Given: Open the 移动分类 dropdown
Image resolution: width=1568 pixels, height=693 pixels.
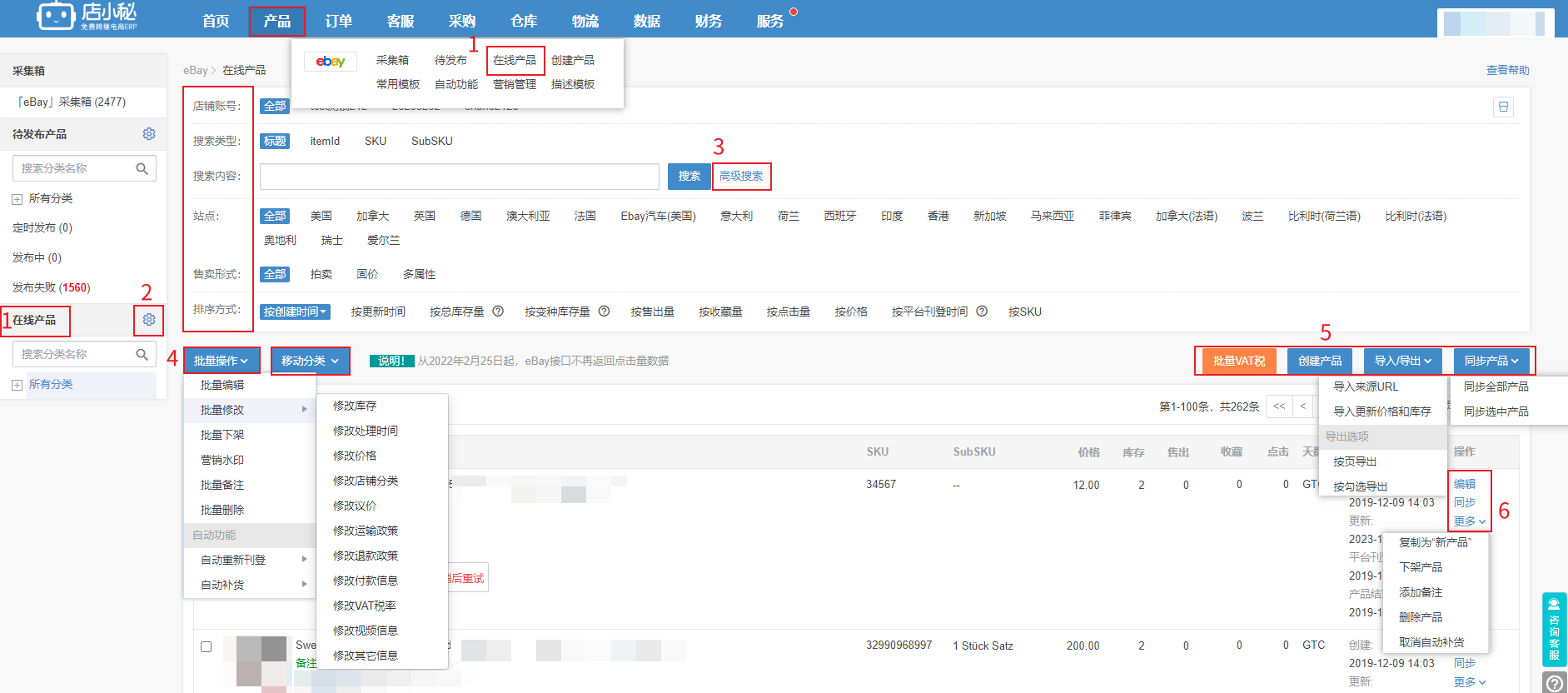Looking at the screenshot, I should pyautogui.click(x=310, y=361).
